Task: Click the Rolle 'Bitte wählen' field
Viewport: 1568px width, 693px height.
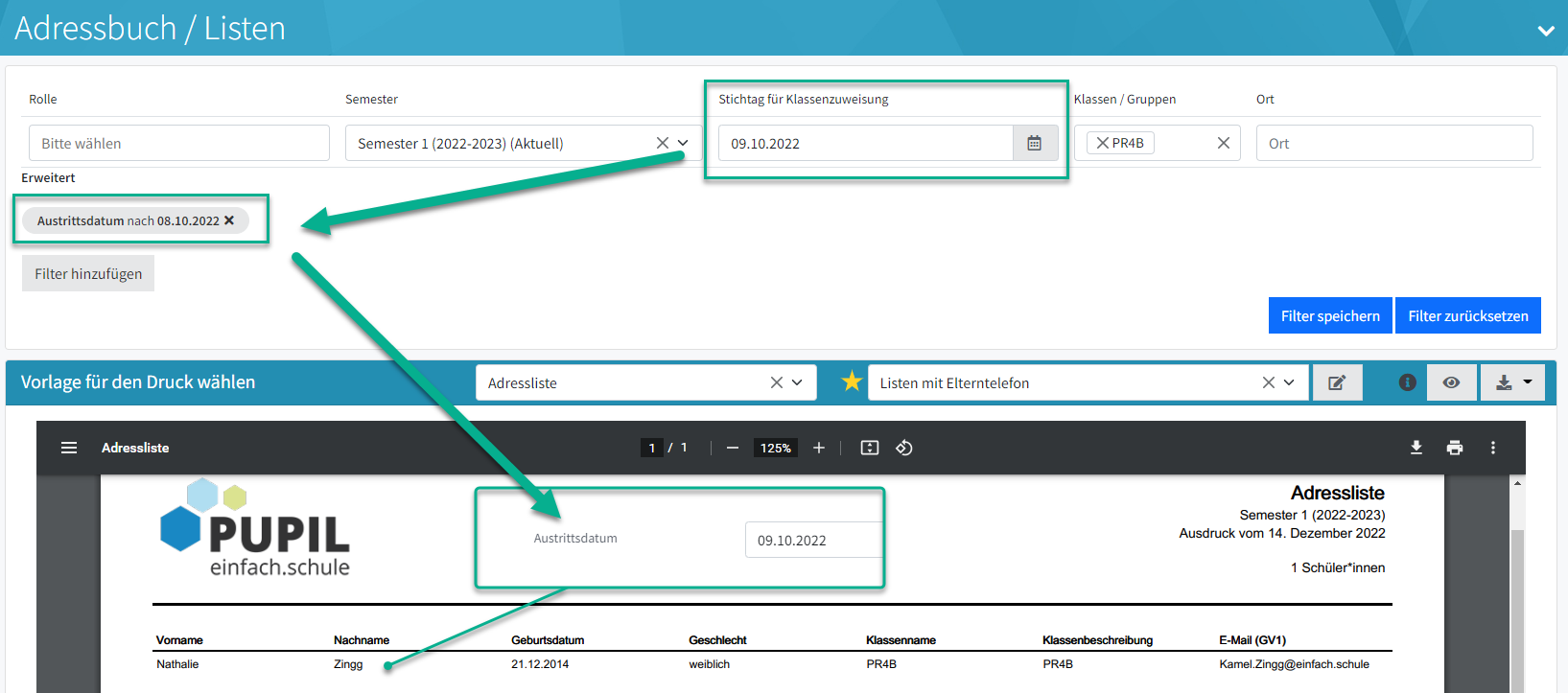Action: point(179,143)
